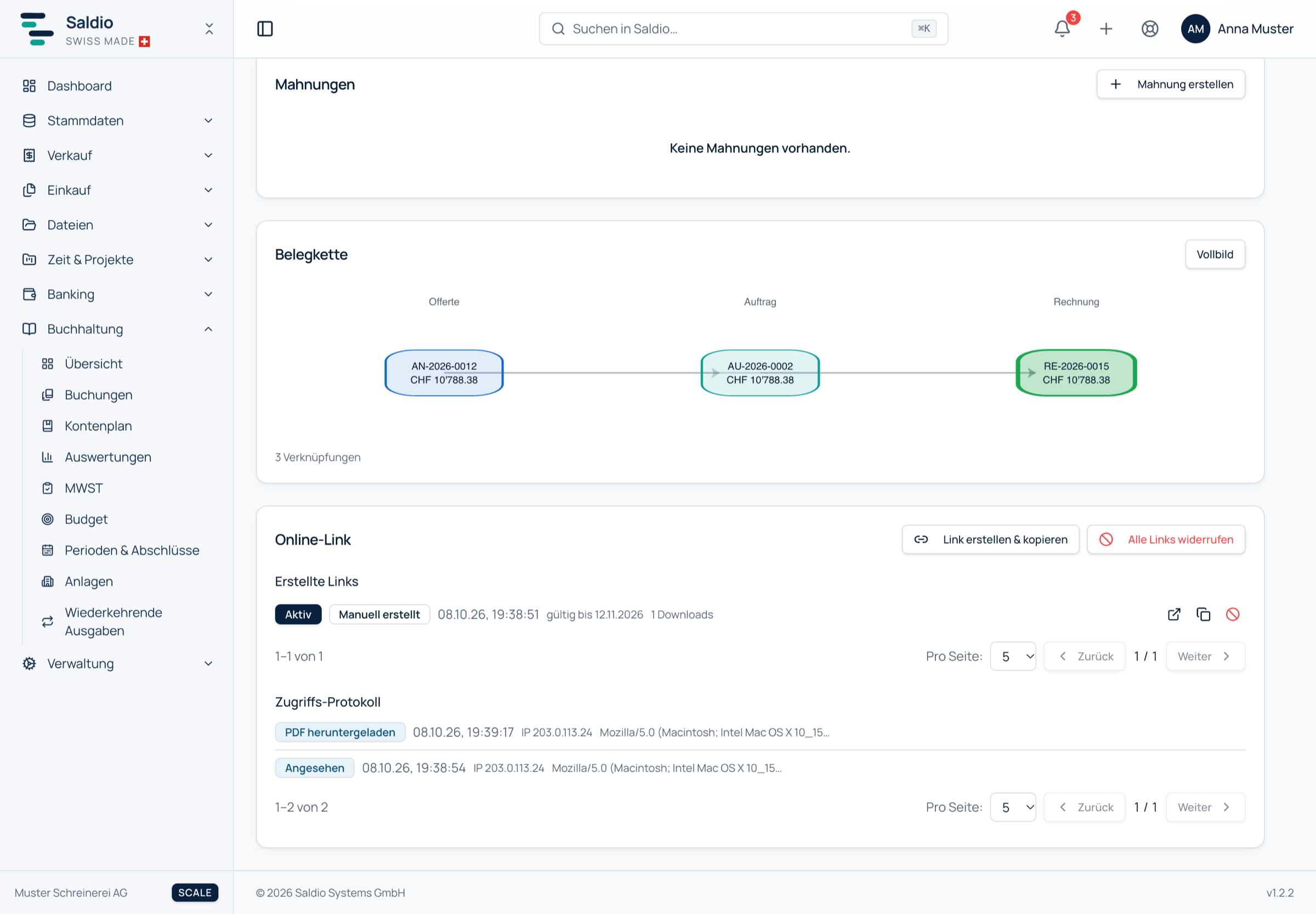The height and width of the screenshot is (914, 1316).
Task: Click Alle Links widerrufen
Action: pyautogui.click(x=1165, y=539)
